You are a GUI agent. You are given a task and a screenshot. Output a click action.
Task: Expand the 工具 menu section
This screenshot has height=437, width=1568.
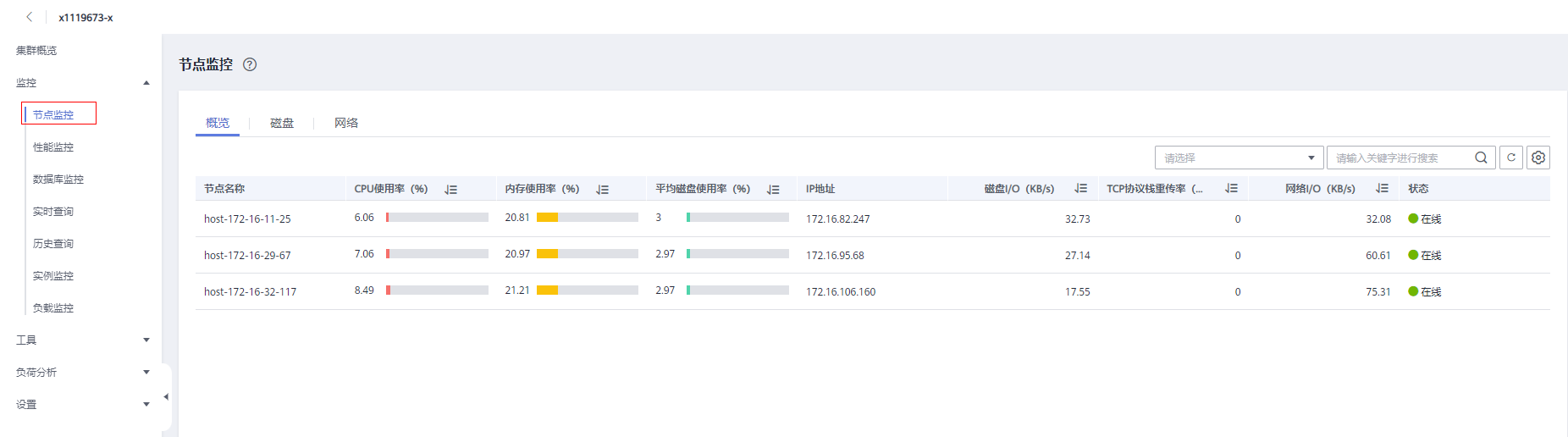[146, 340]
